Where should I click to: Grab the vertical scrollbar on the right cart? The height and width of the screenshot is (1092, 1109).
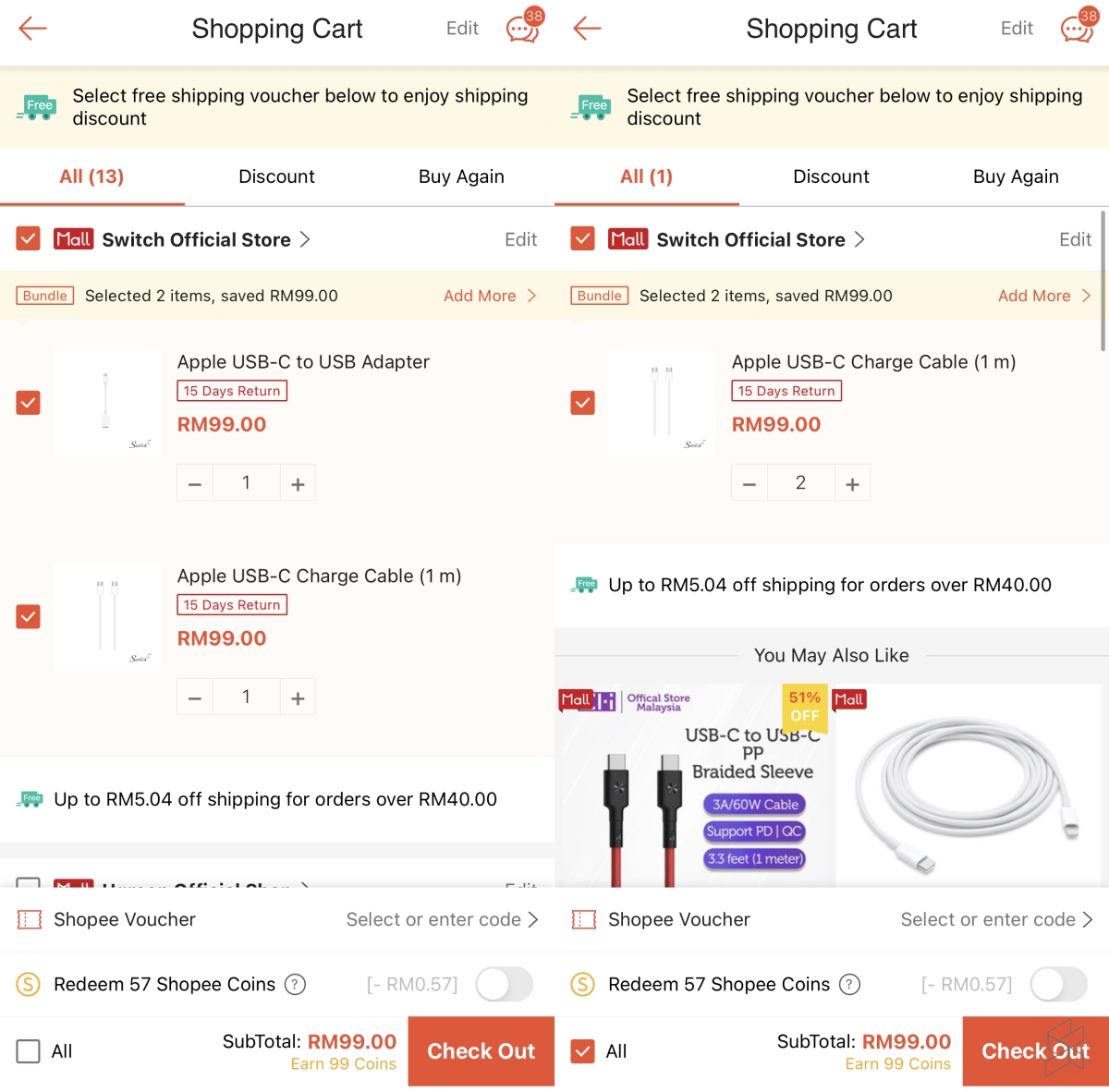click(x=1103, y=282)
